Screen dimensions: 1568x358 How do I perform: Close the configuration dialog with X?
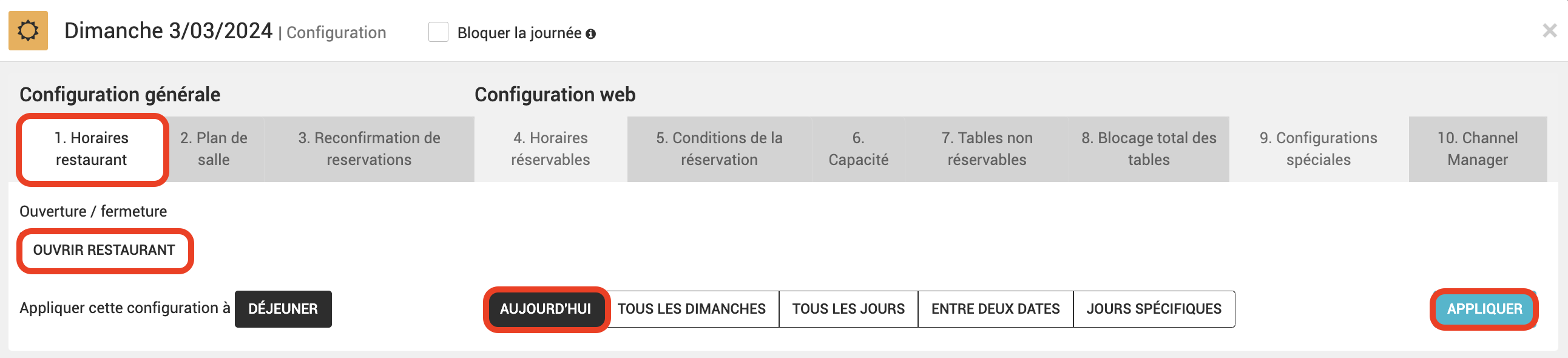click(1550, 30)
